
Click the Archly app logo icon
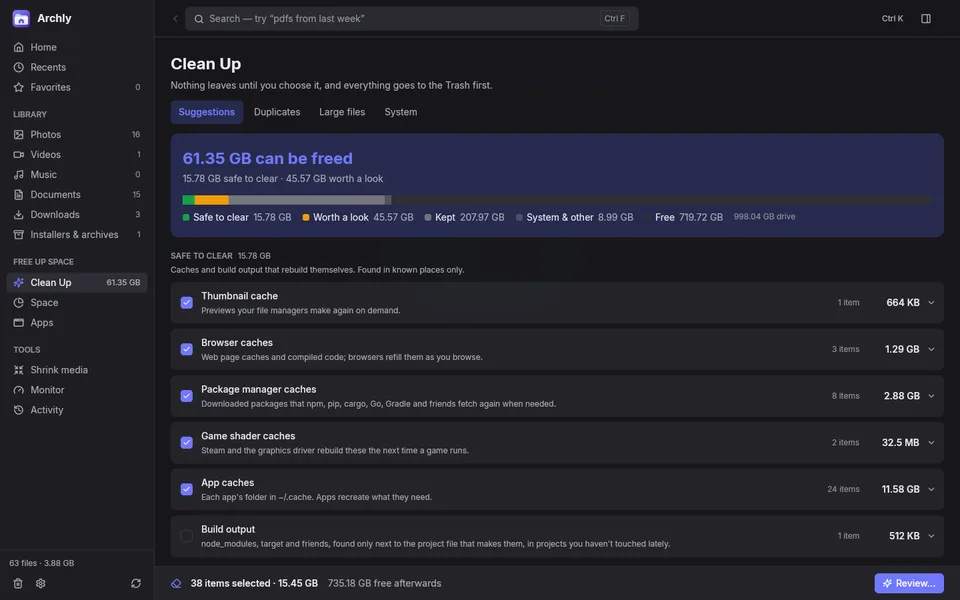tap(21, 18)
